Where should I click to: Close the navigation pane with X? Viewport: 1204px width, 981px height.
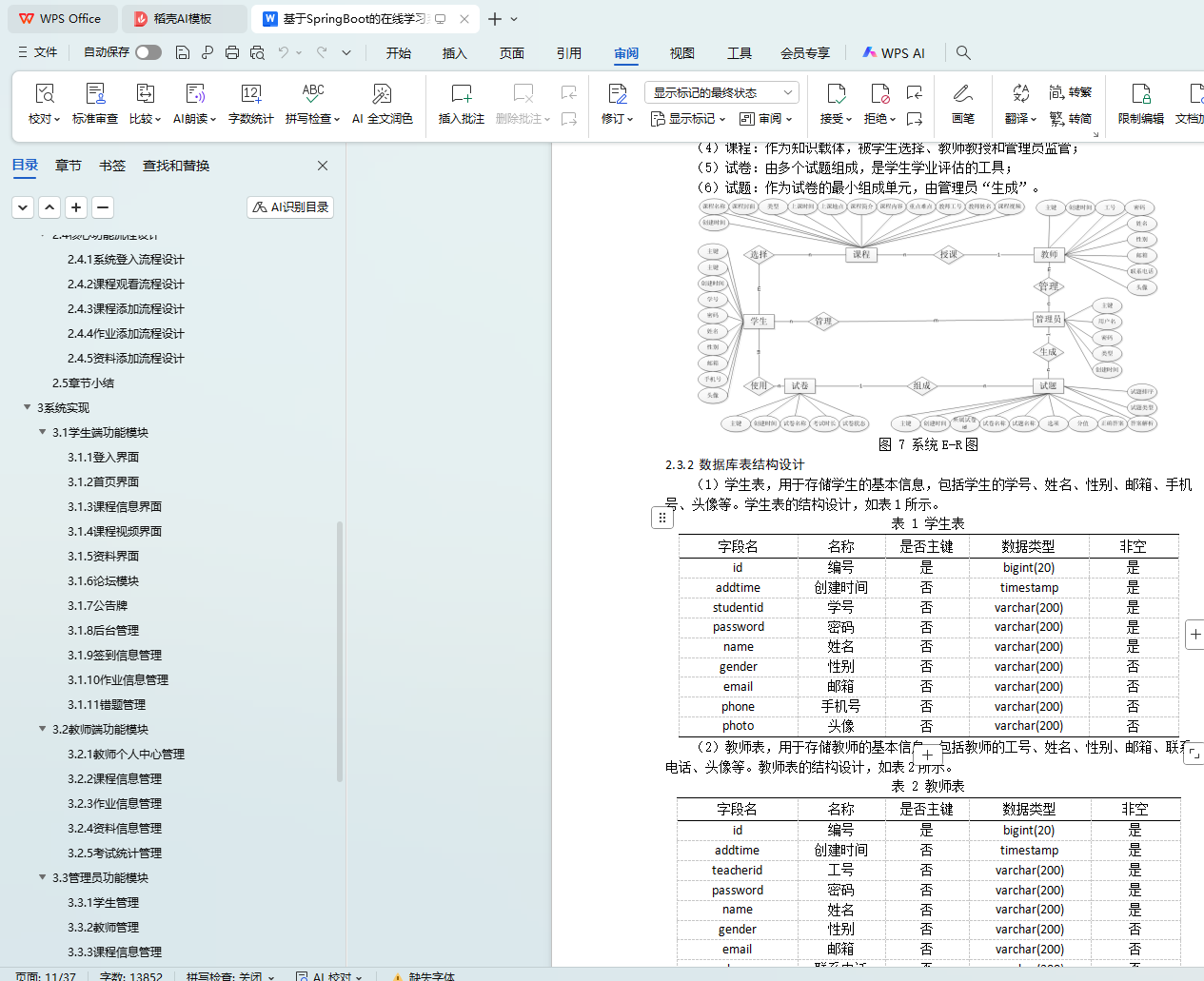323,166
